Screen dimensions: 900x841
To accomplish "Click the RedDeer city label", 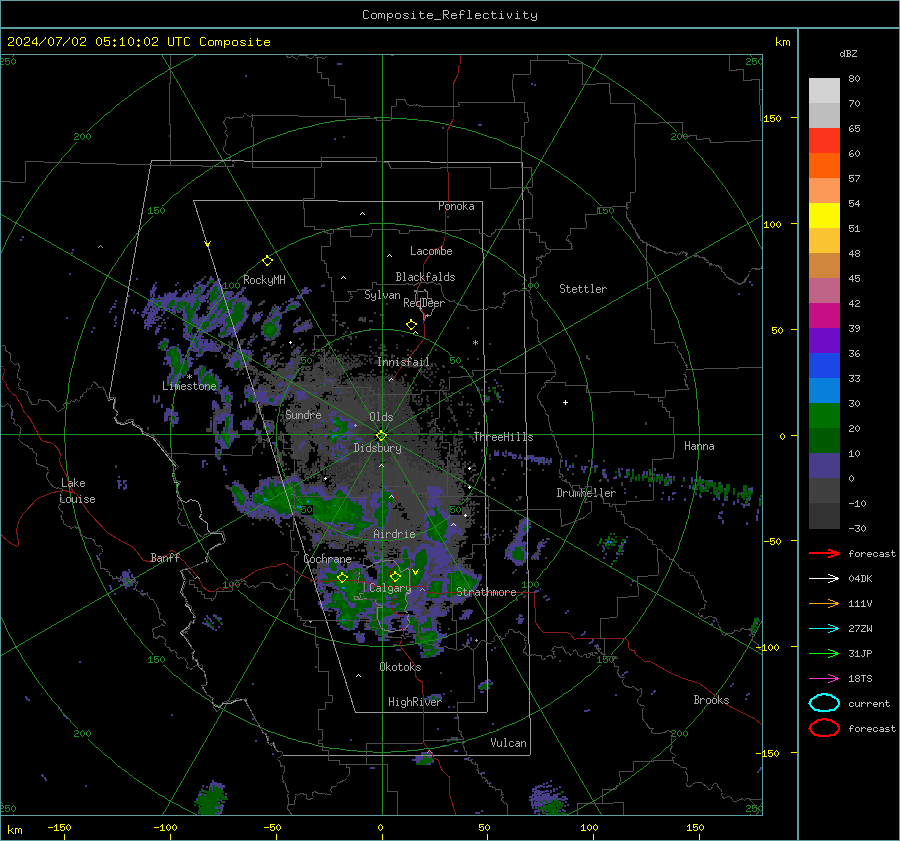I will [x=424, y=303].
